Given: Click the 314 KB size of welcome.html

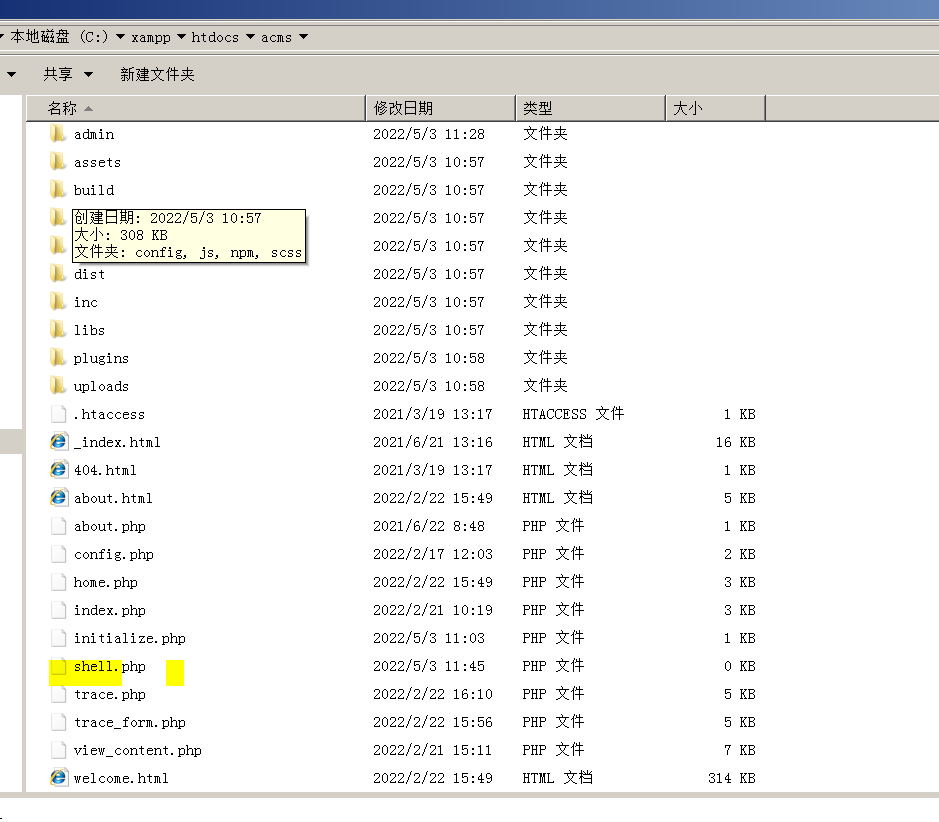Looking at the screenshot, I should 731,778.
